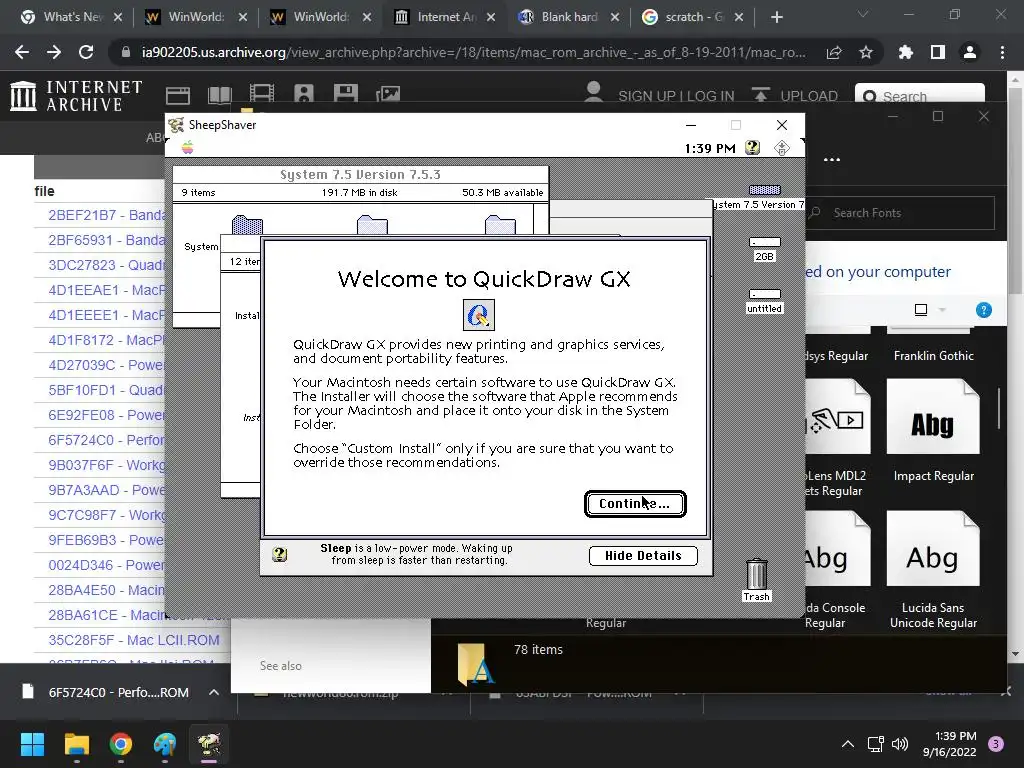
Task: Switch to the scratch Google tab
Action: point(693,17)
